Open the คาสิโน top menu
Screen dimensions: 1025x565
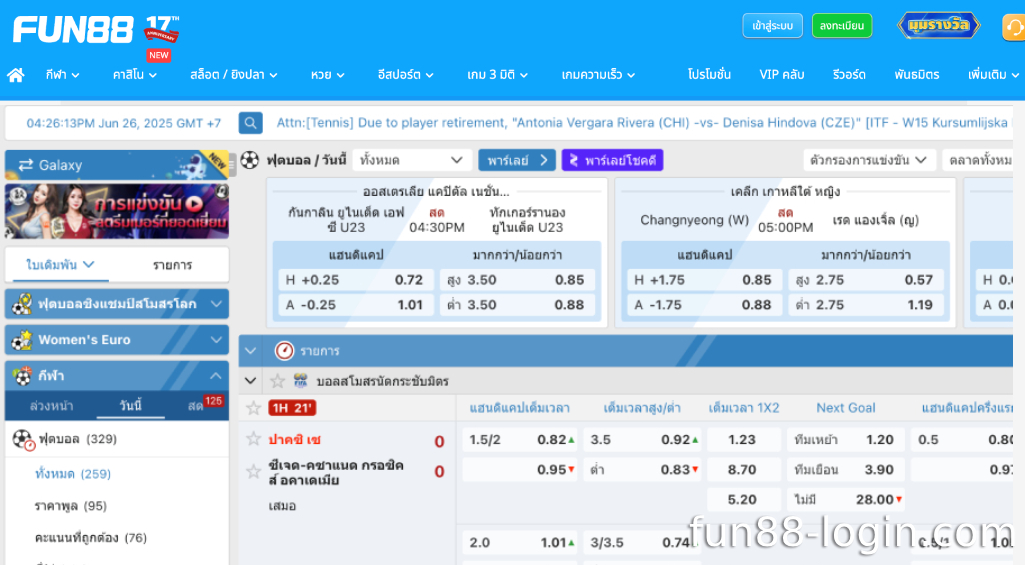135,75
